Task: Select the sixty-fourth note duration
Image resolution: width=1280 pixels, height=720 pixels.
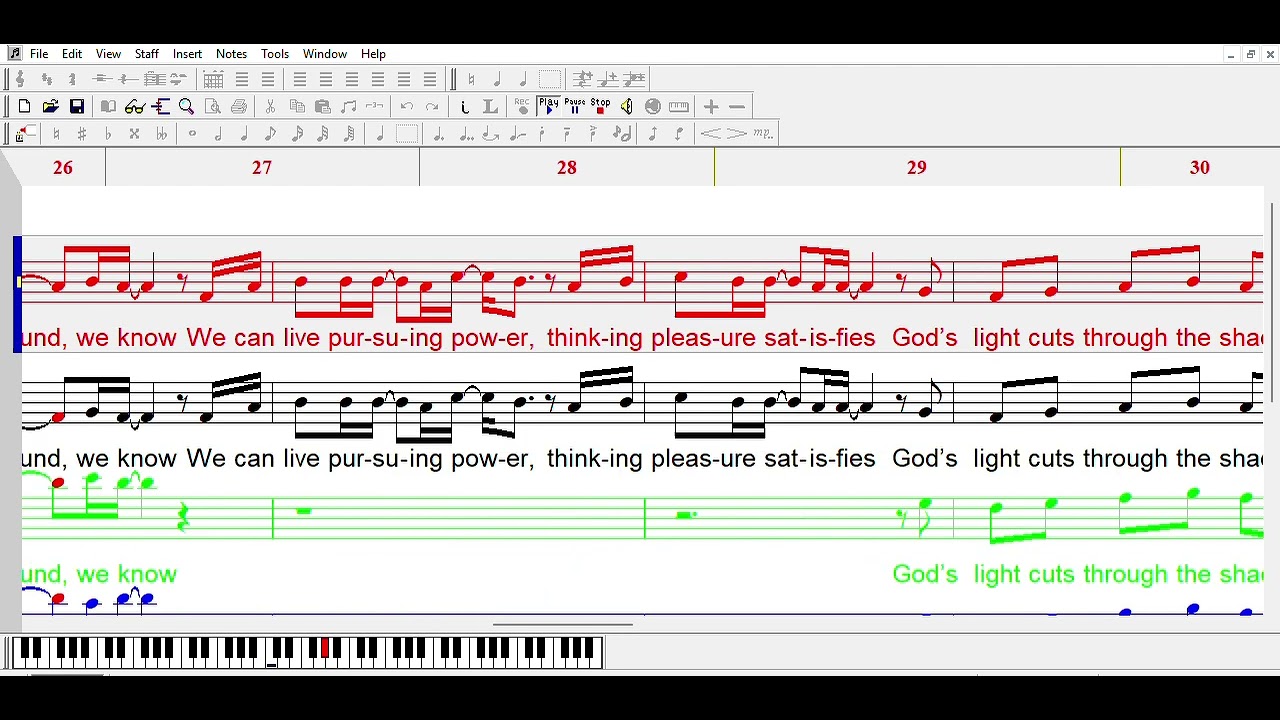Action: (349, 134)
